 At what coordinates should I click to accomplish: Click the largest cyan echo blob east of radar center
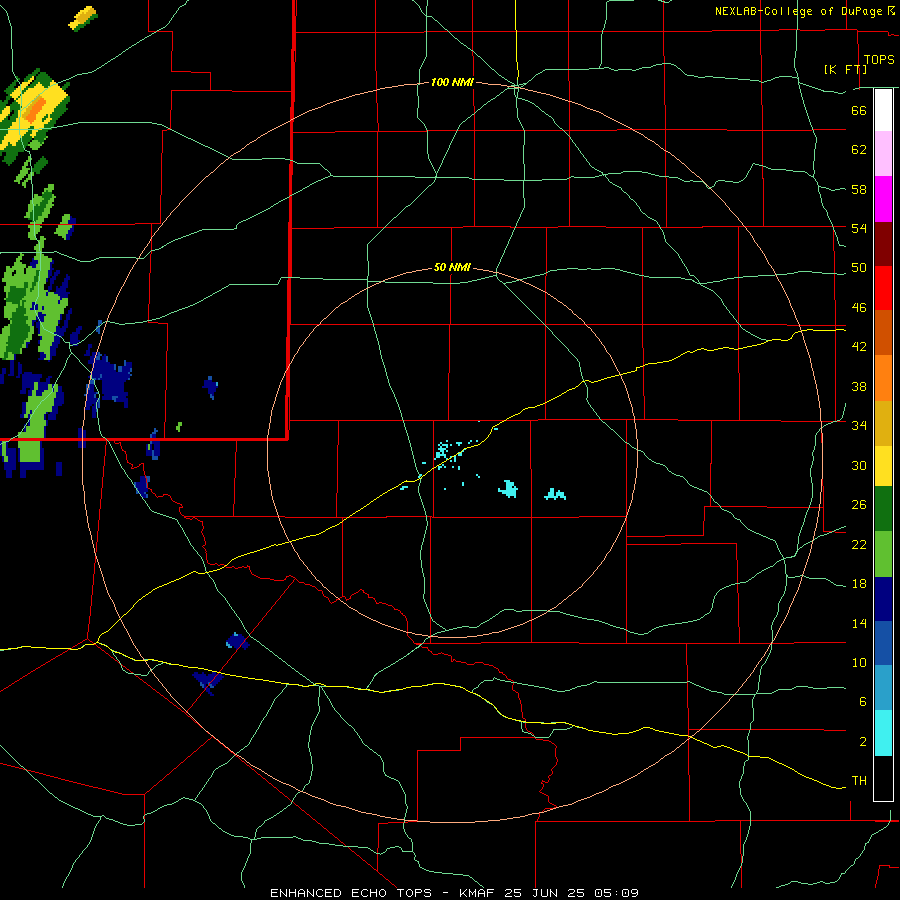coord(508,489)
